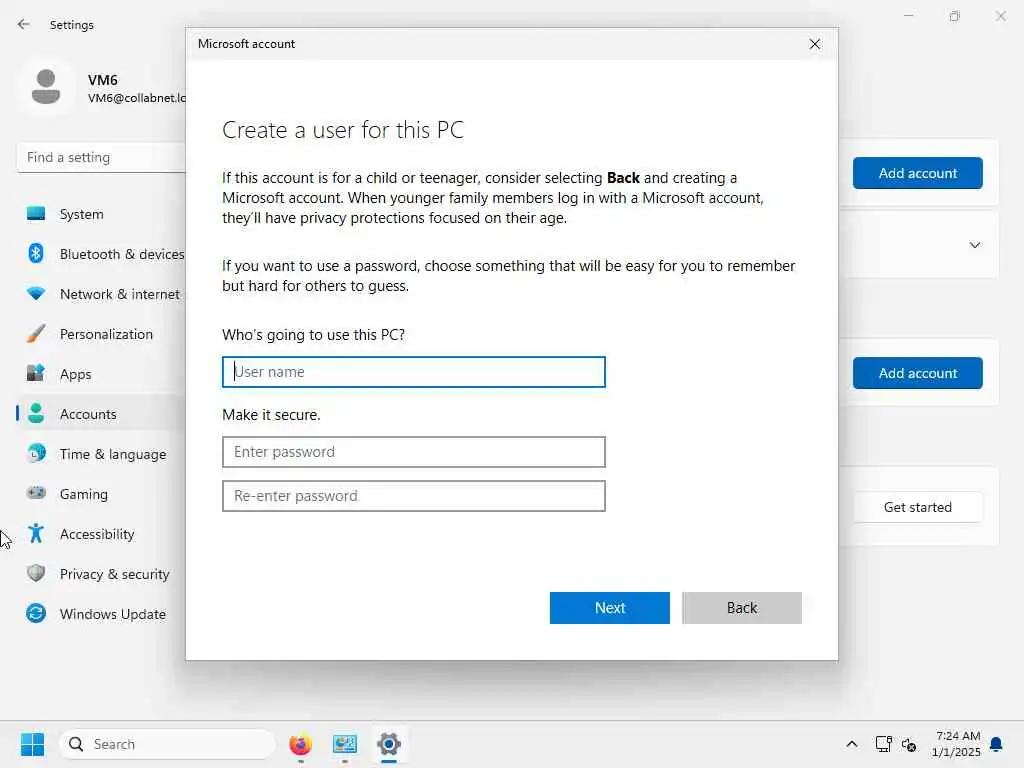Select the Personalization category

click(x=106, y=334)
